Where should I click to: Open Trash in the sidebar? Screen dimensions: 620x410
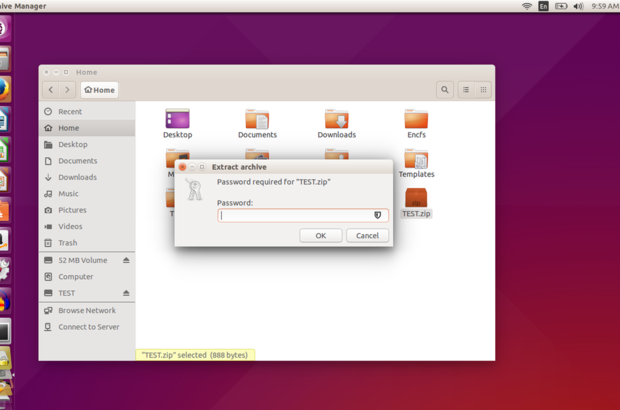(x=67, y=243)
